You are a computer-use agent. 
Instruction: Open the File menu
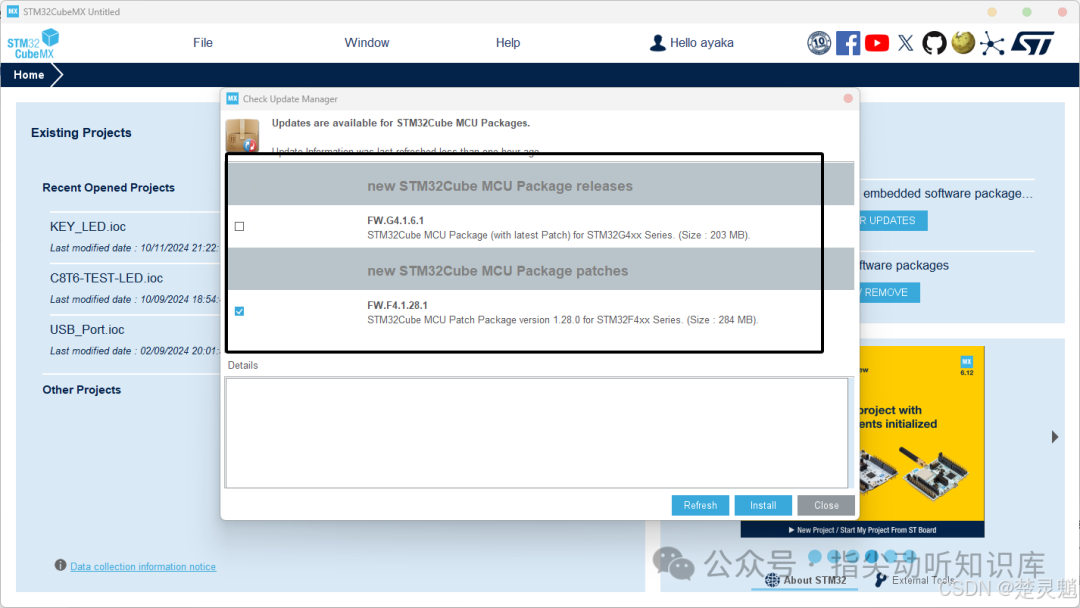click(x=202, y=43)
